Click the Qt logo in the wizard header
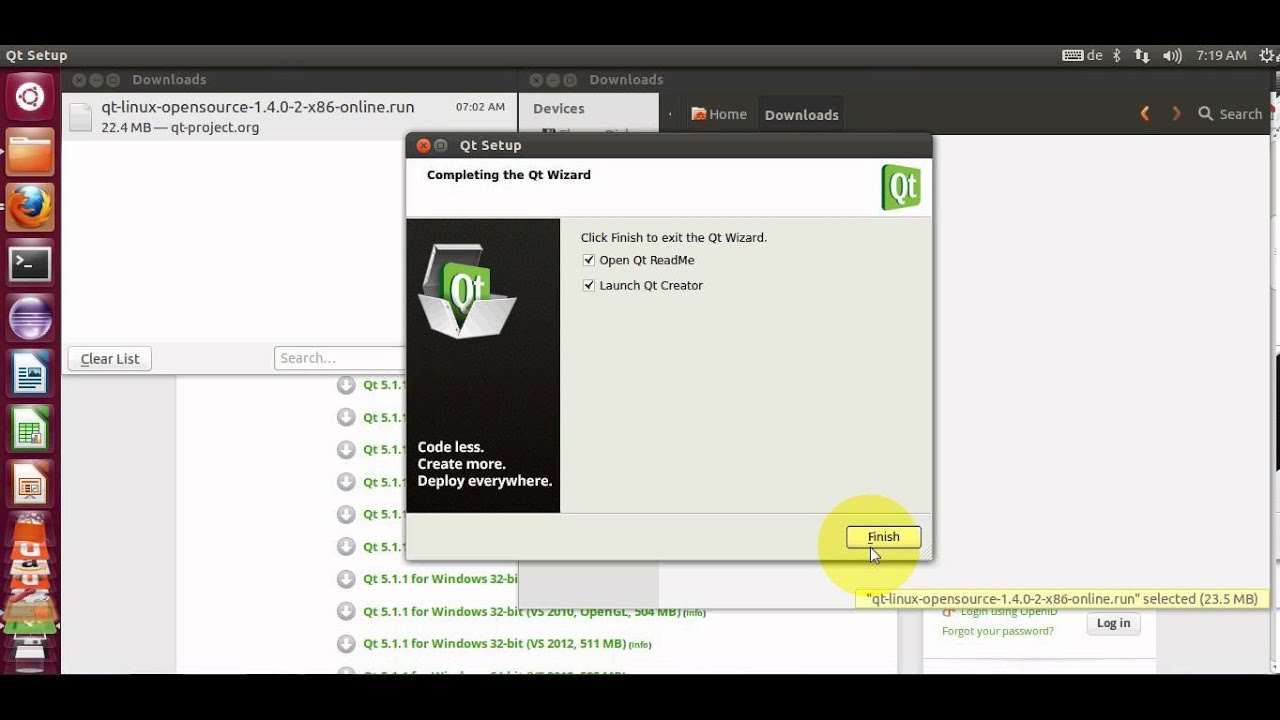Viewport: 1280px width, 720px height. pos(901,187)
